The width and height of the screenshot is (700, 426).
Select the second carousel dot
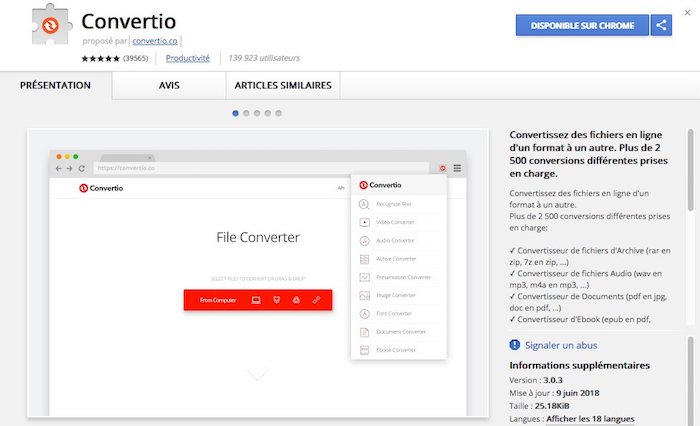(x=246, y=113)
